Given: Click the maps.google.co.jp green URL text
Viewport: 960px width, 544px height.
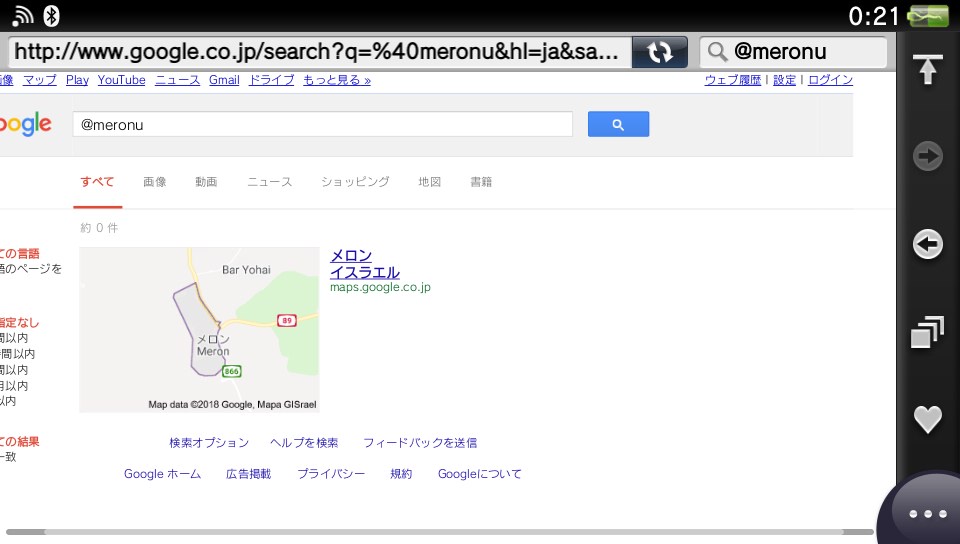Looking at the screenshot, I should point(380,287).
